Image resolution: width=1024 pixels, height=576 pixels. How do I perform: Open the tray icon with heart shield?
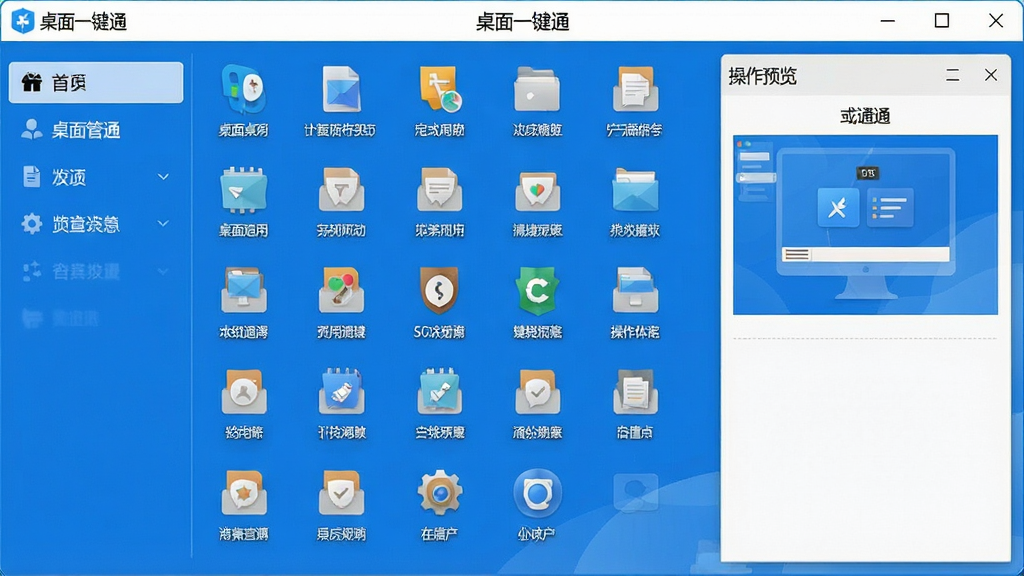tap(537, 190)
